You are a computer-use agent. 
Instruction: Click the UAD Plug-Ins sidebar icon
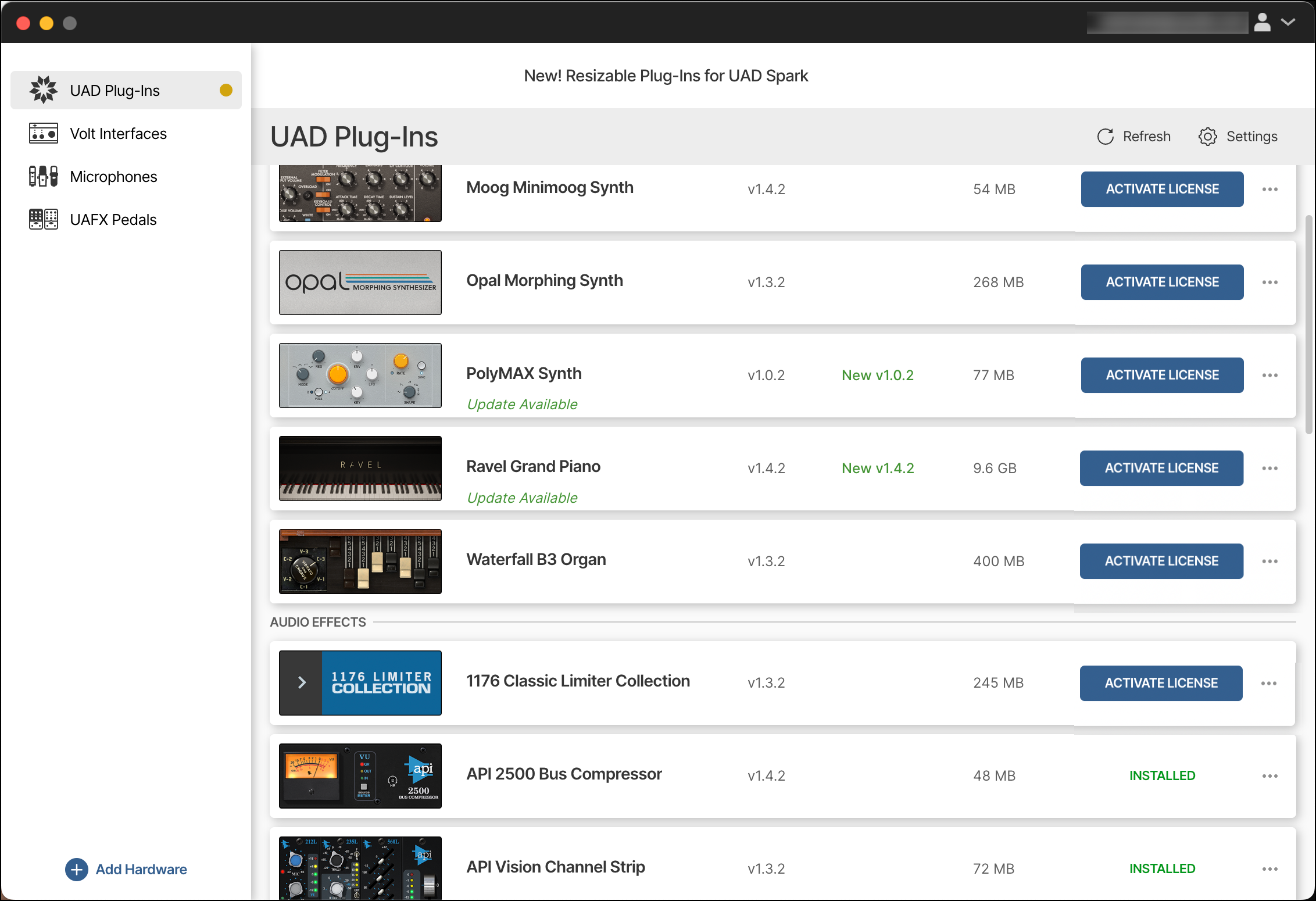(x=43, y=90)
